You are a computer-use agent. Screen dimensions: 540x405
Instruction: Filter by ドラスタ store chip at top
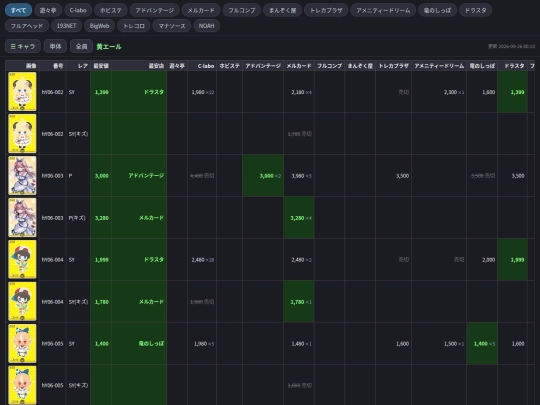475,10
